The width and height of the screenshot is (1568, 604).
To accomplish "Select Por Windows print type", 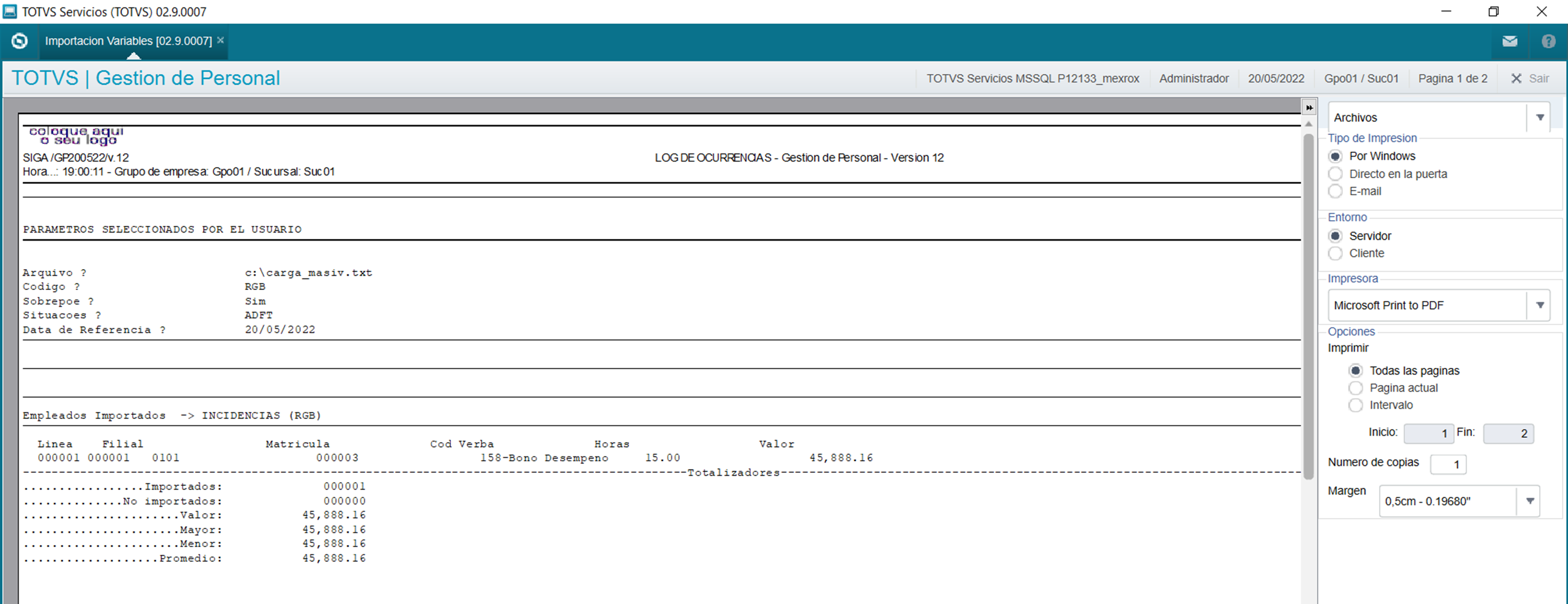I will (1335, 156).
